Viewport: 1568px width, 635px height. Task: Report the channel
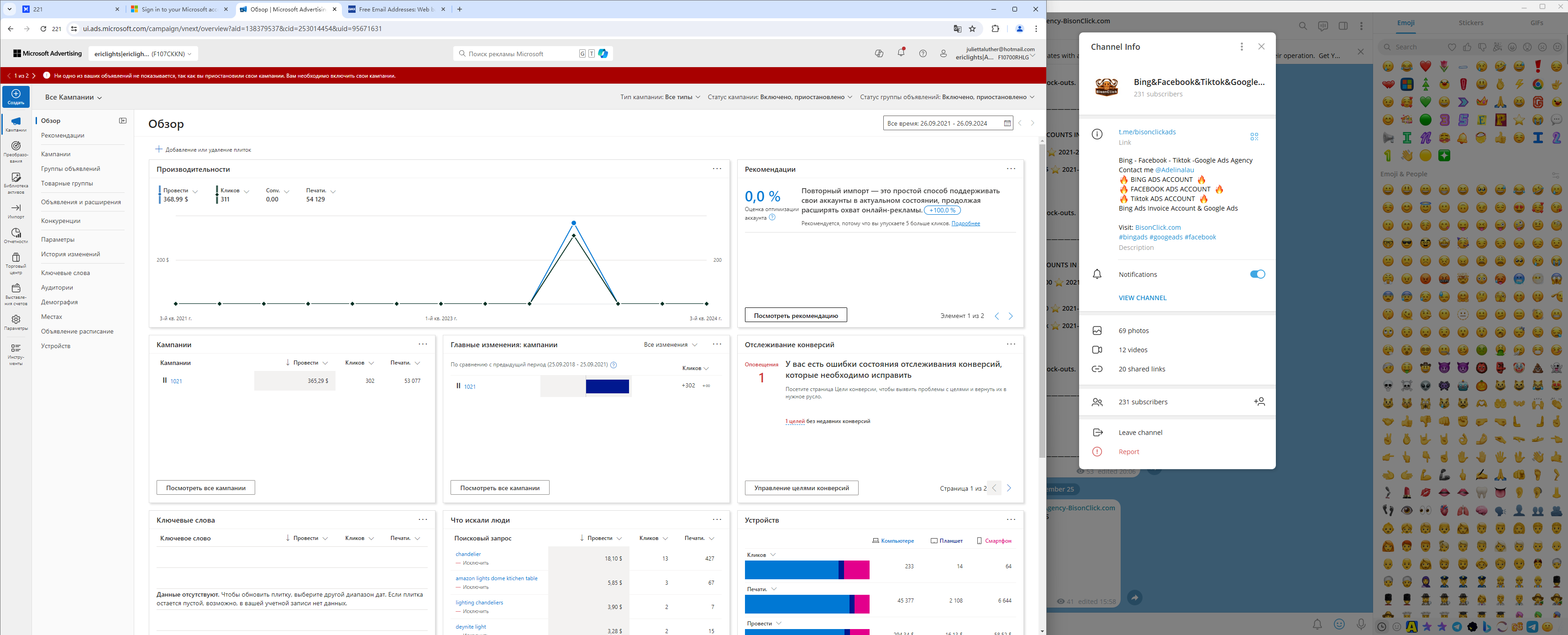pos(1128,452)
